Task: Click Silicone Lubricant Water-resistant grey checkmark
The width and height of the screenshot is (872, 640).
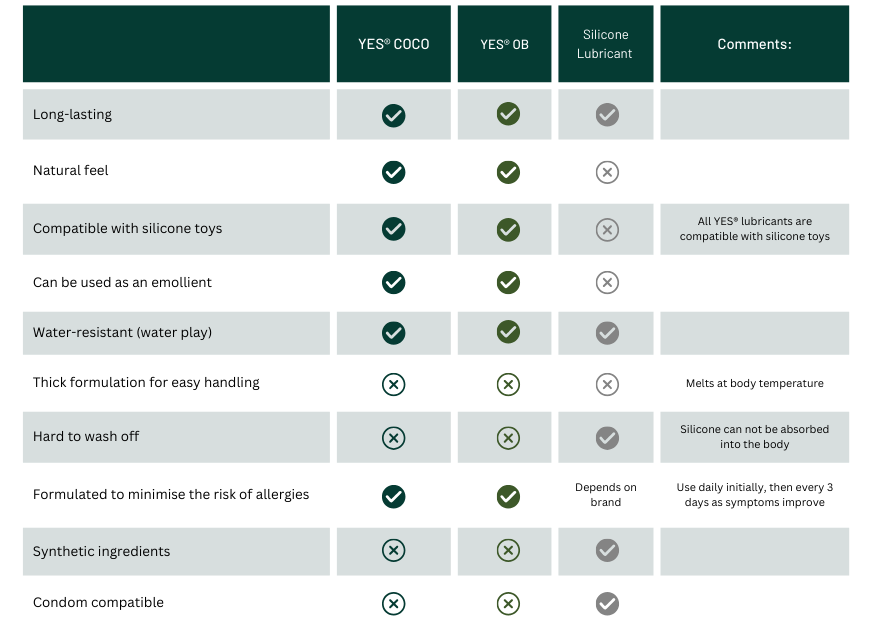Action: coord(606,333)
